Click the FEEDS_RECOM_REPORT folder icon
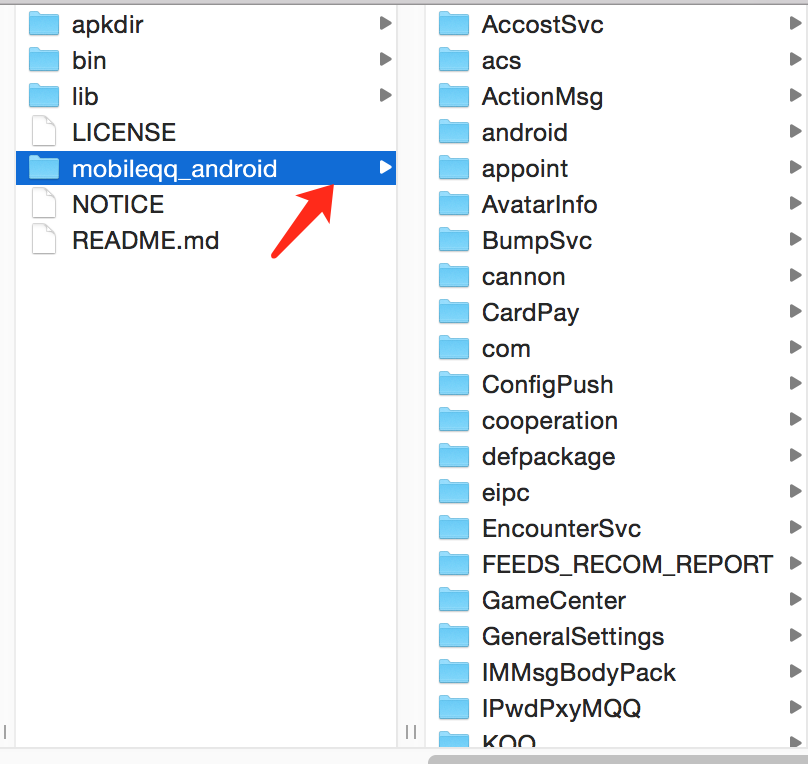The image size is (808, 764). pos(454,564)
